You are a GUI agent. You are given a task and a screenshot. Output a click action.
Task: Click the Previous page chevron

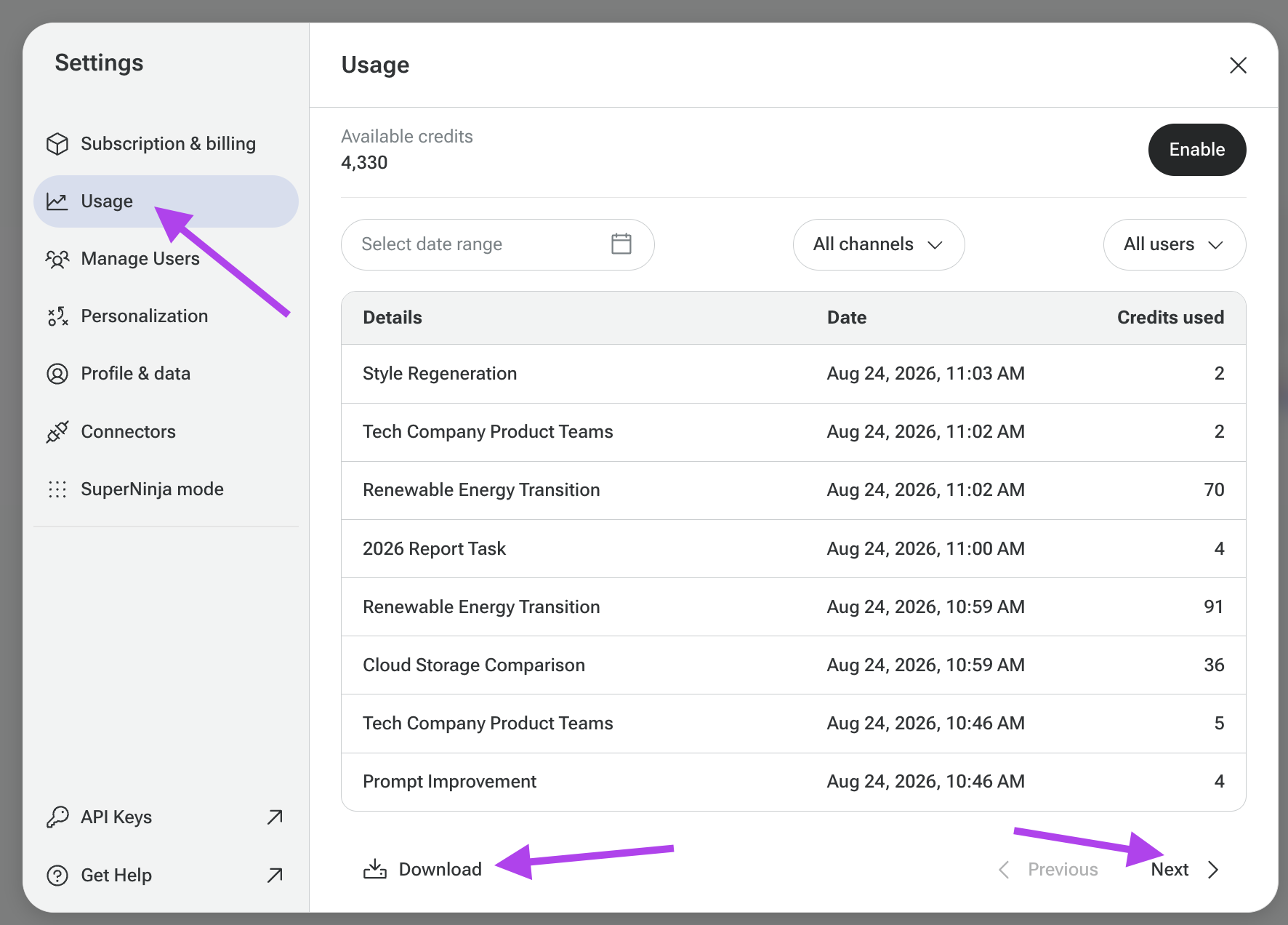point(1004,870)
